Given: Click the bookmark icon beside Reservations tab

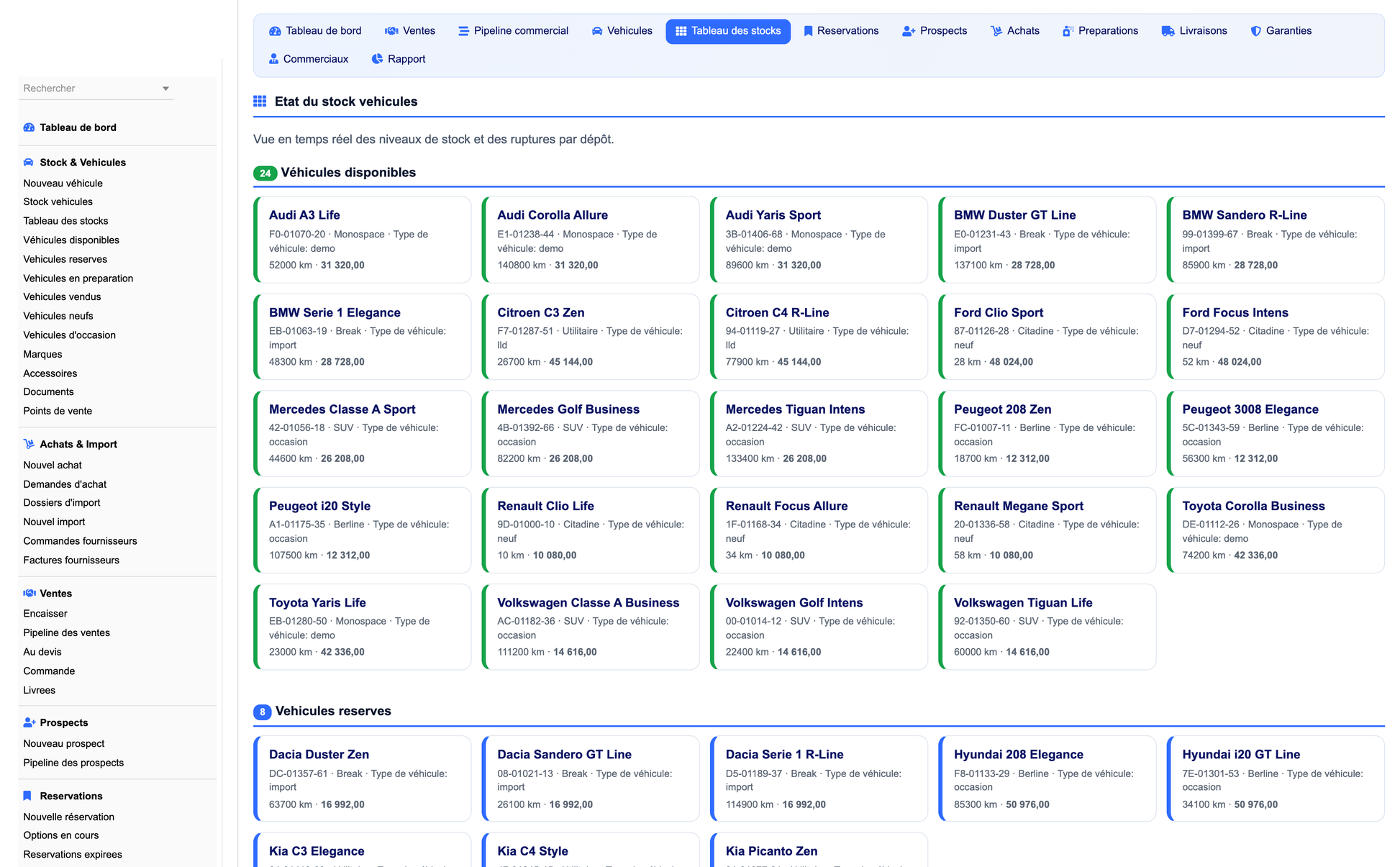Looking at the screenshot, I should point(808,31).
